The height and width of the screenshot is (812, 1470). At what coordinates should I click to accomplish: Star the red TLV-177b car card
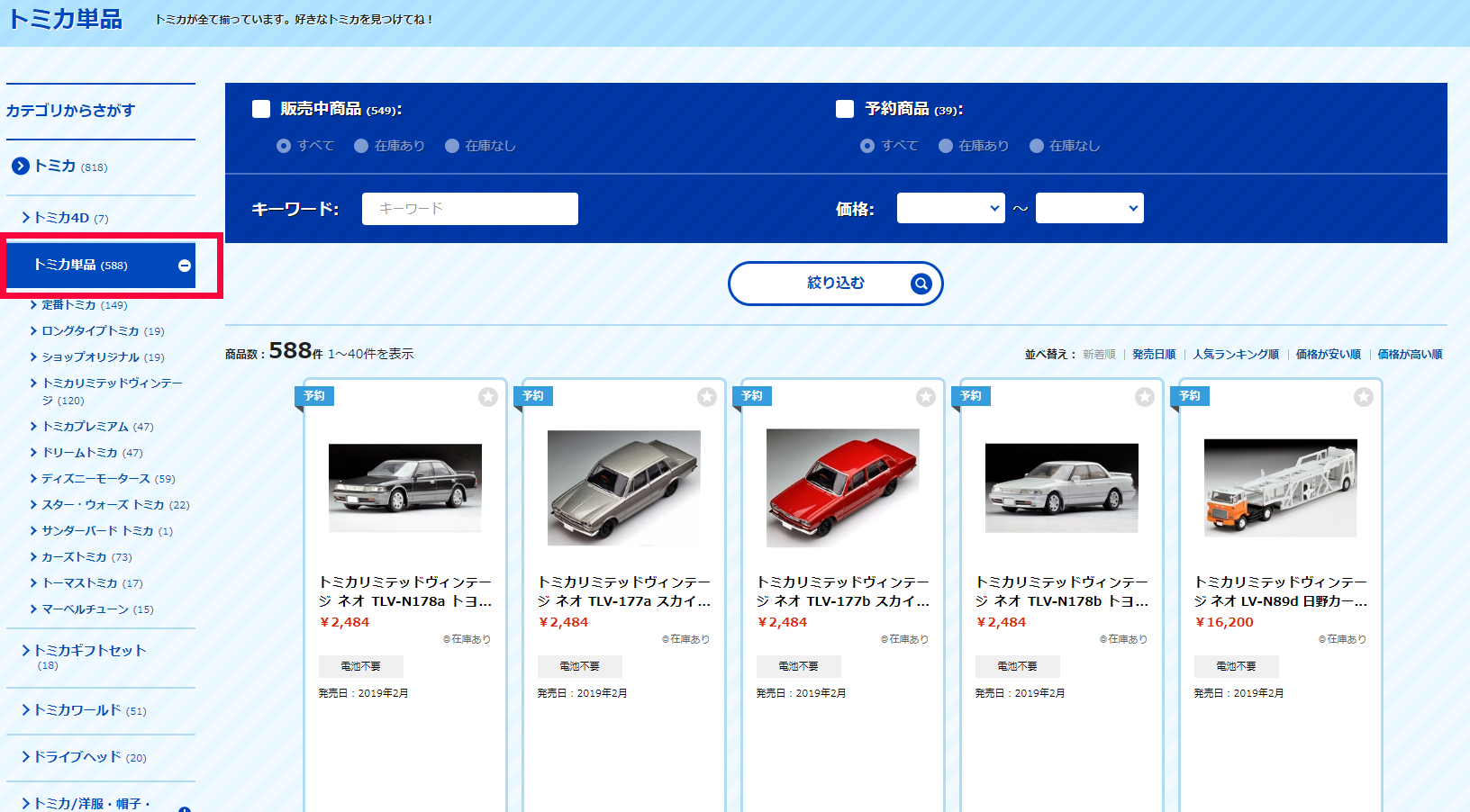pyautogui.click(x=925, y=397)
